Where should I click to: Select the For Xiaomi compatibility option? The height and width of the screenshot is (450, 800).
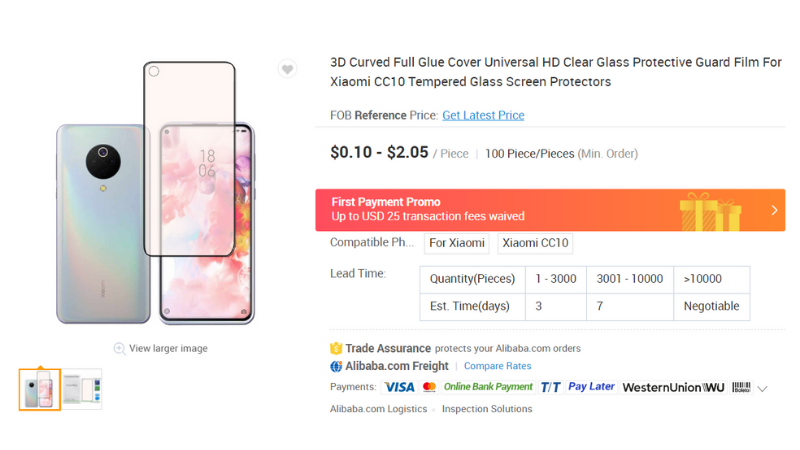point(456,243)
